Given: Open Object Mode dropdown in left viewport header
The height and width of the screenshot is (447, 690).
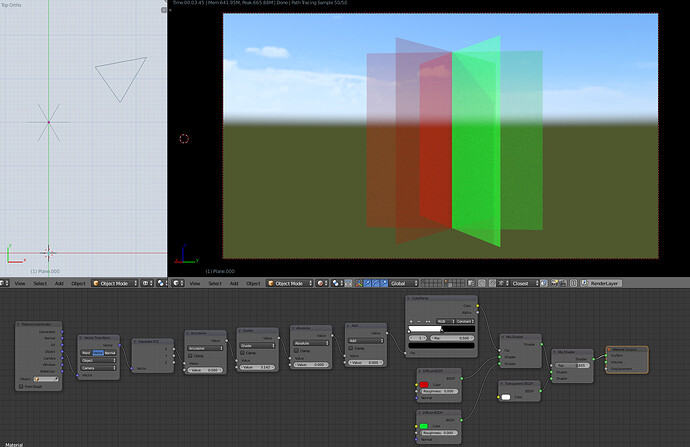Looking at the screenshot, I should [x=115, y=283].
